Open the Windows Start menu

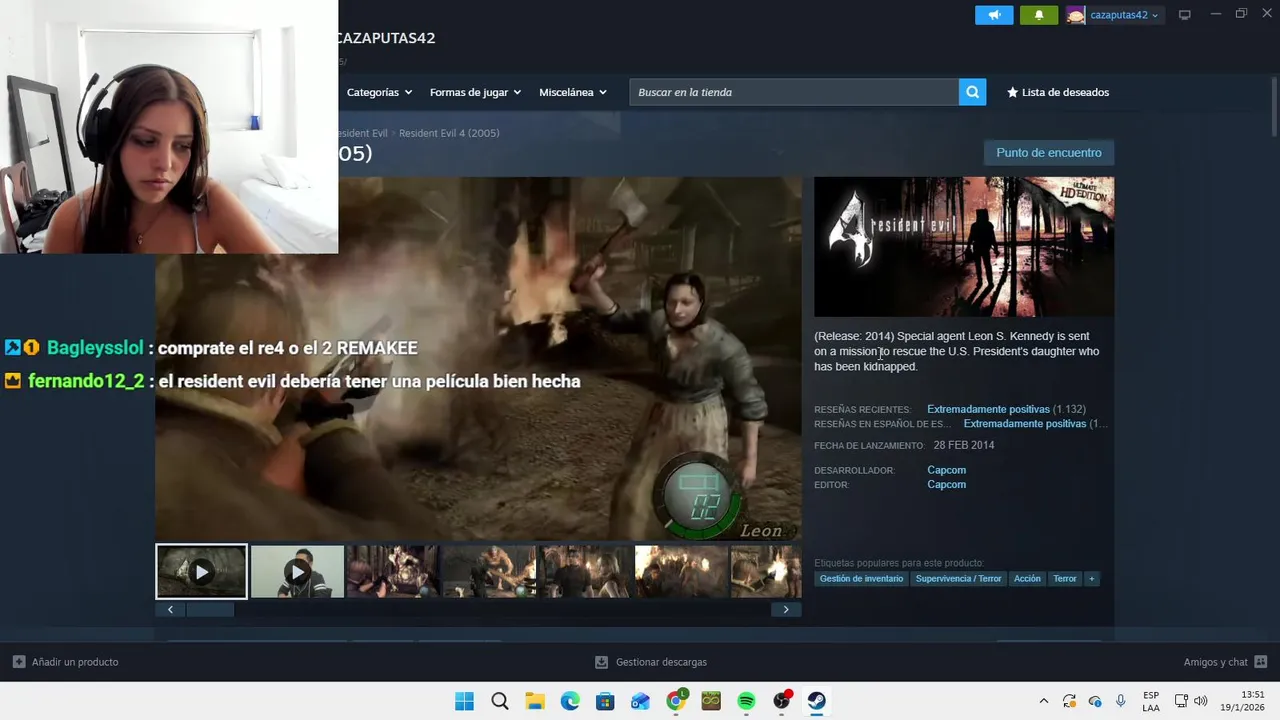coord(464,701)
